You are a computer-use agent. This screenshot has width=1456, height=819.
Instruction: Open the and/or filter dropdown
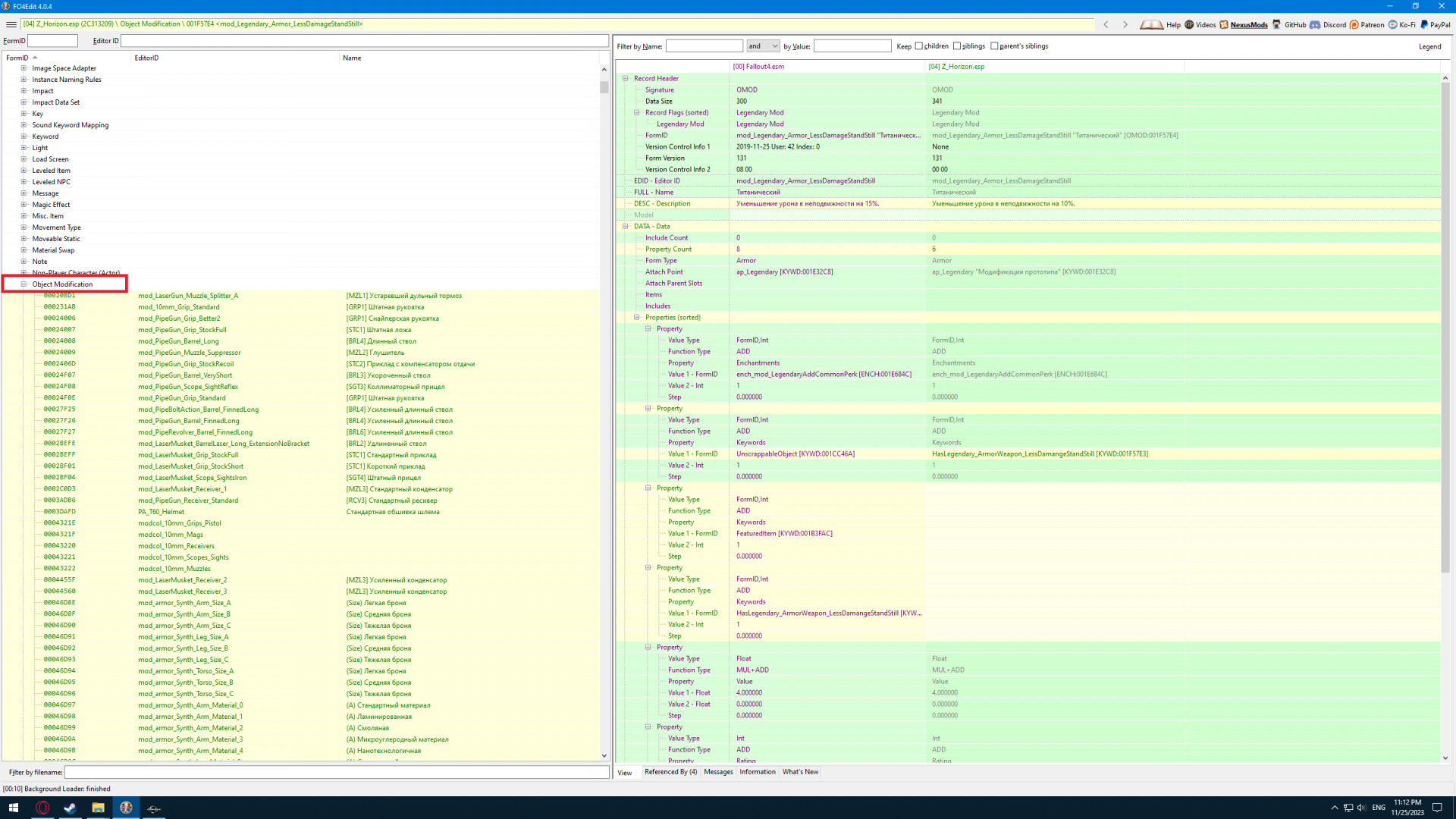click(x=763, y=46)
